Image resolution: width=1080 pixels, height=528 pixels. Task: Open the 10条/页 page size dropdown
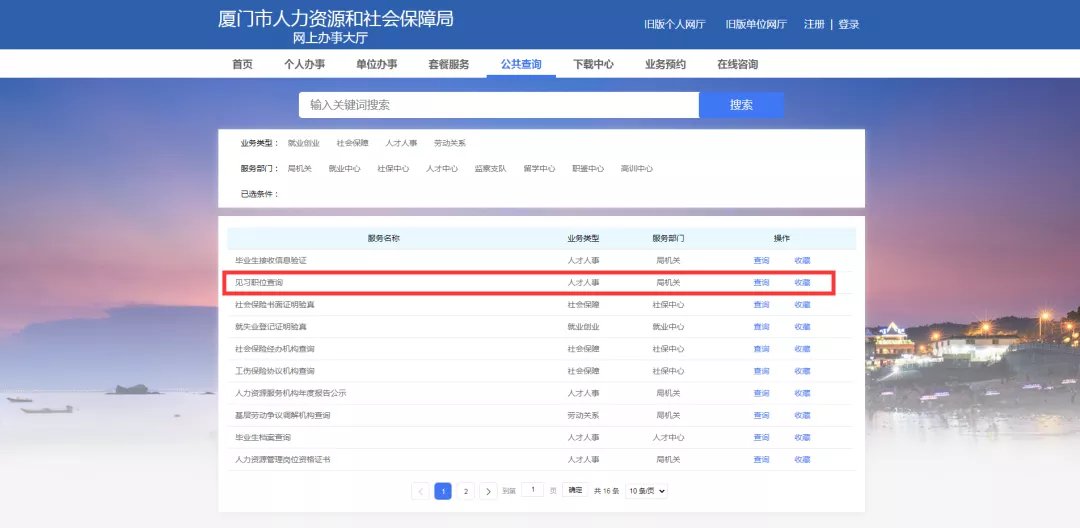[646, 491]
